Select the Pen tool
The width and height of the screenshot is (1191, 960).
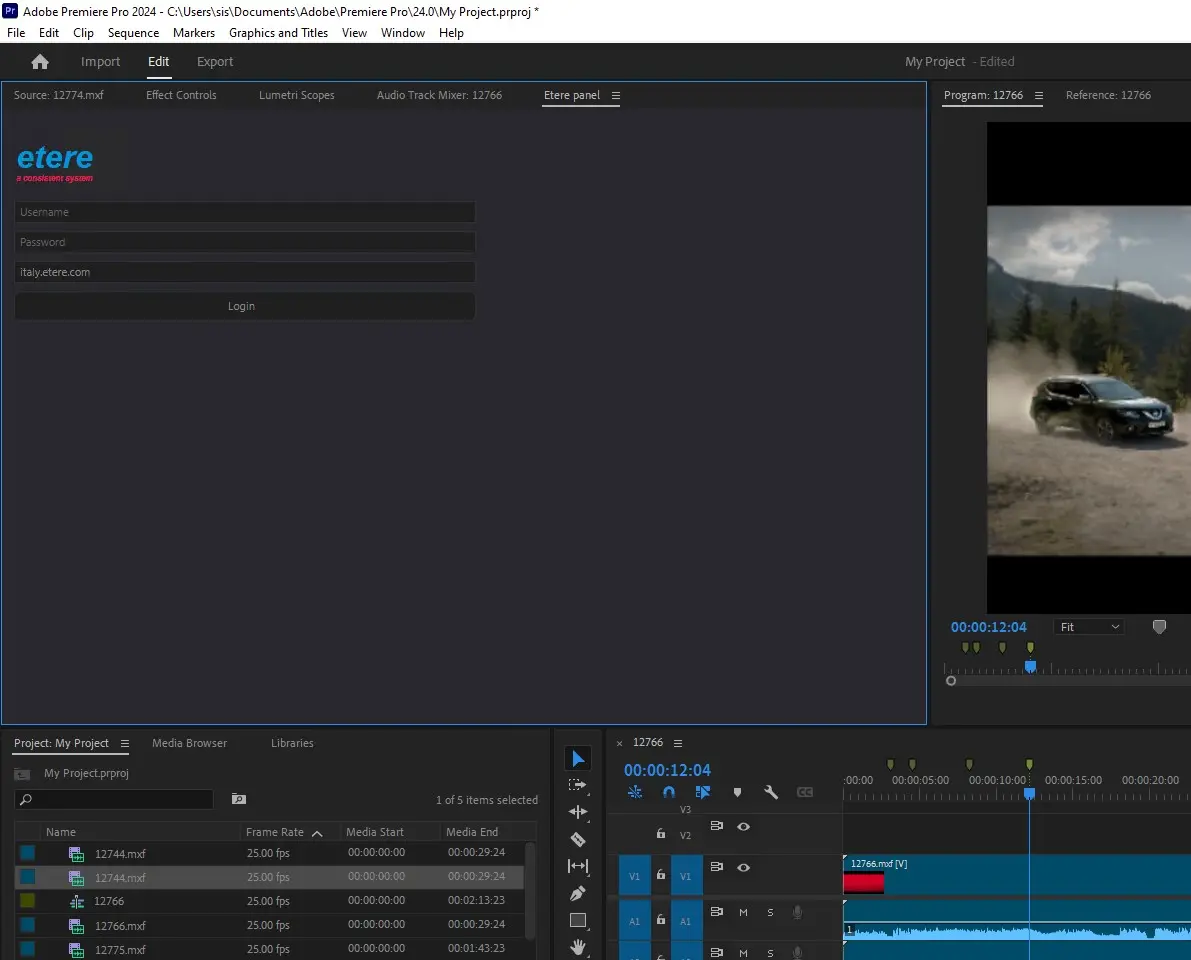[x=578, y=893]
